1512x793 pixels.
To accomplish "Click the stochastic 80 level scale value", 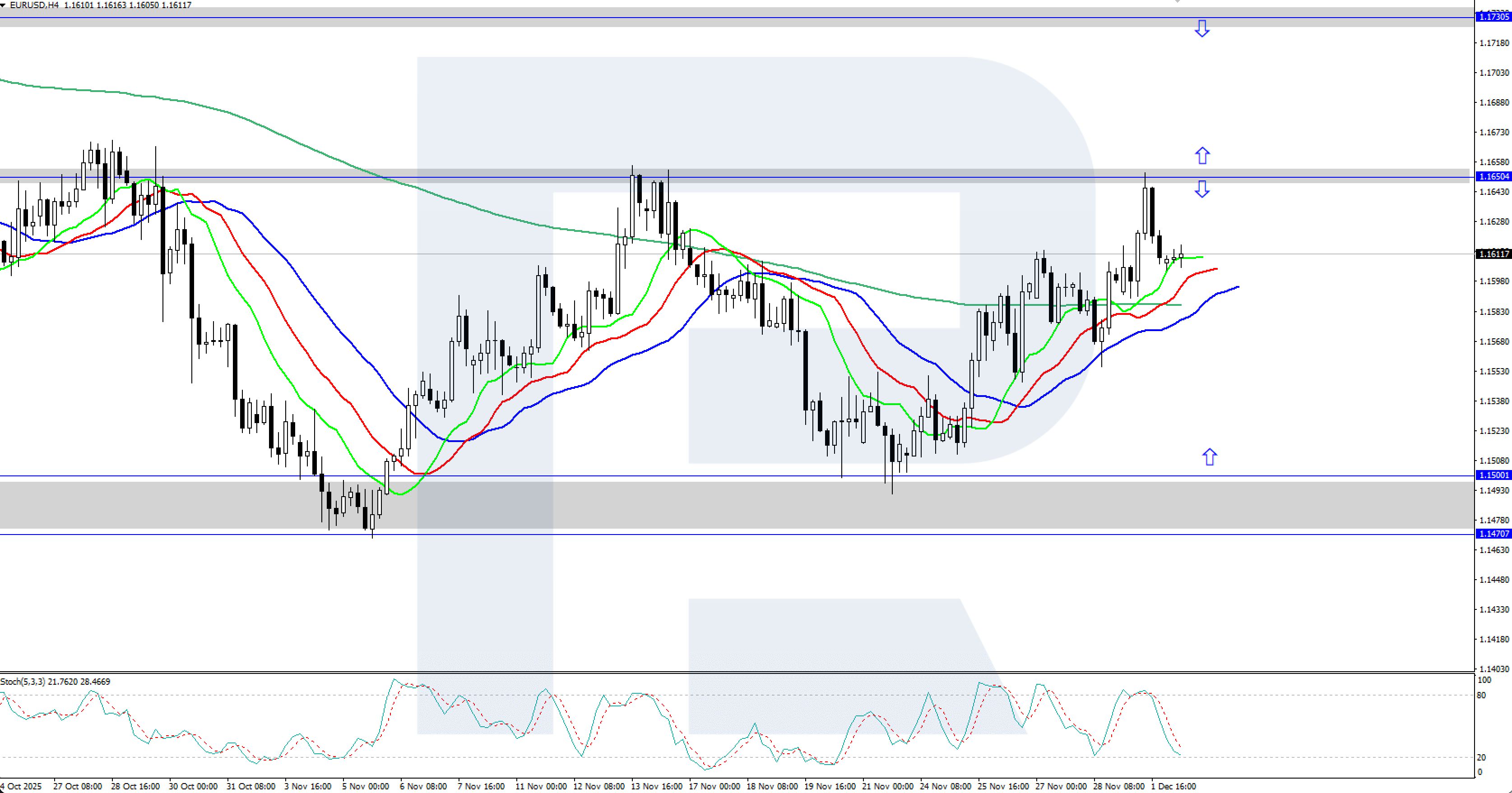I will [x=1481, y=695].
